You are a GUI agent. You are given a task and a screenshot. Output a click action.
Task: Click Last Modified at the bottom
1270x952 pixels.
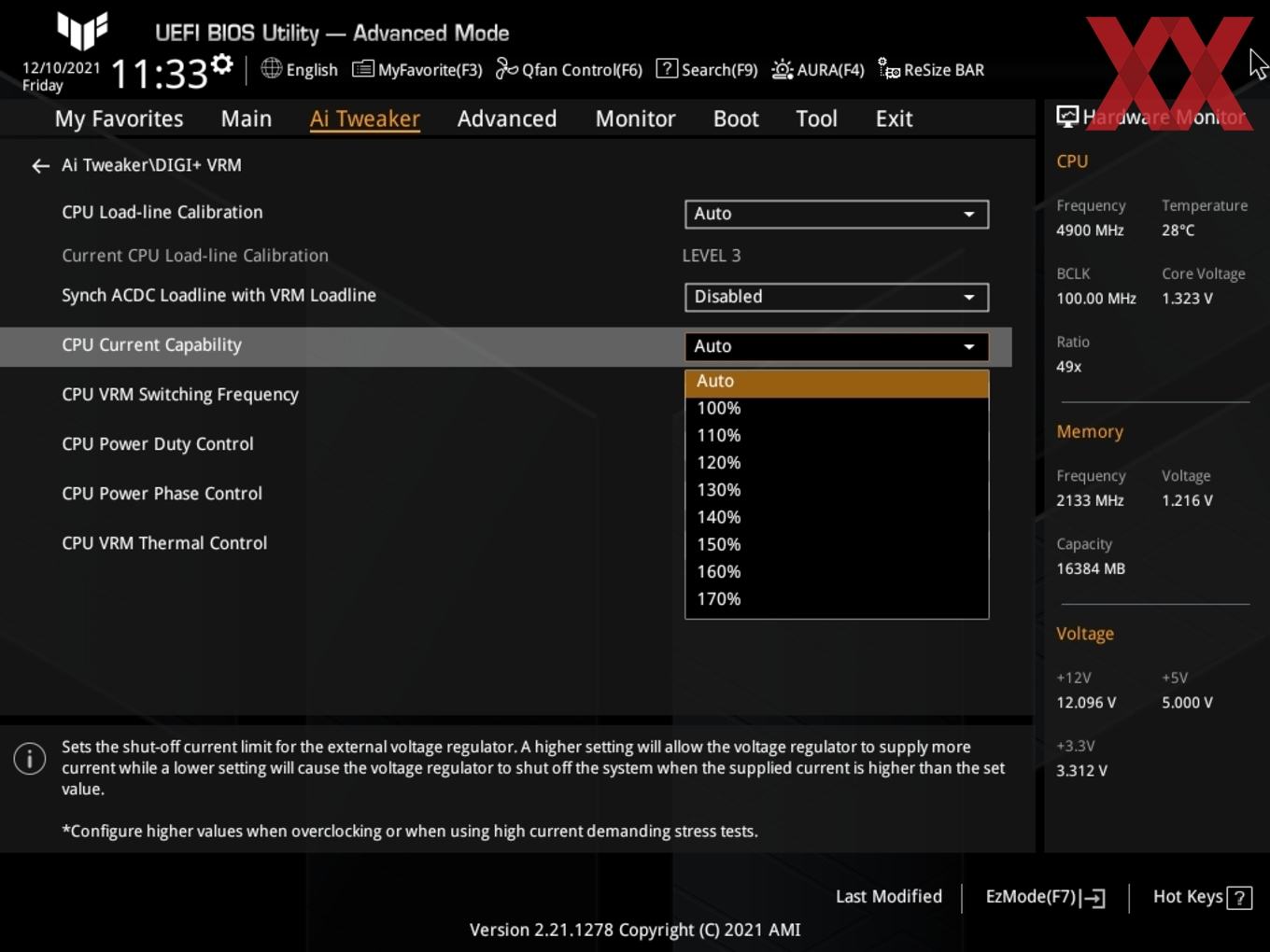click(889, 896)
